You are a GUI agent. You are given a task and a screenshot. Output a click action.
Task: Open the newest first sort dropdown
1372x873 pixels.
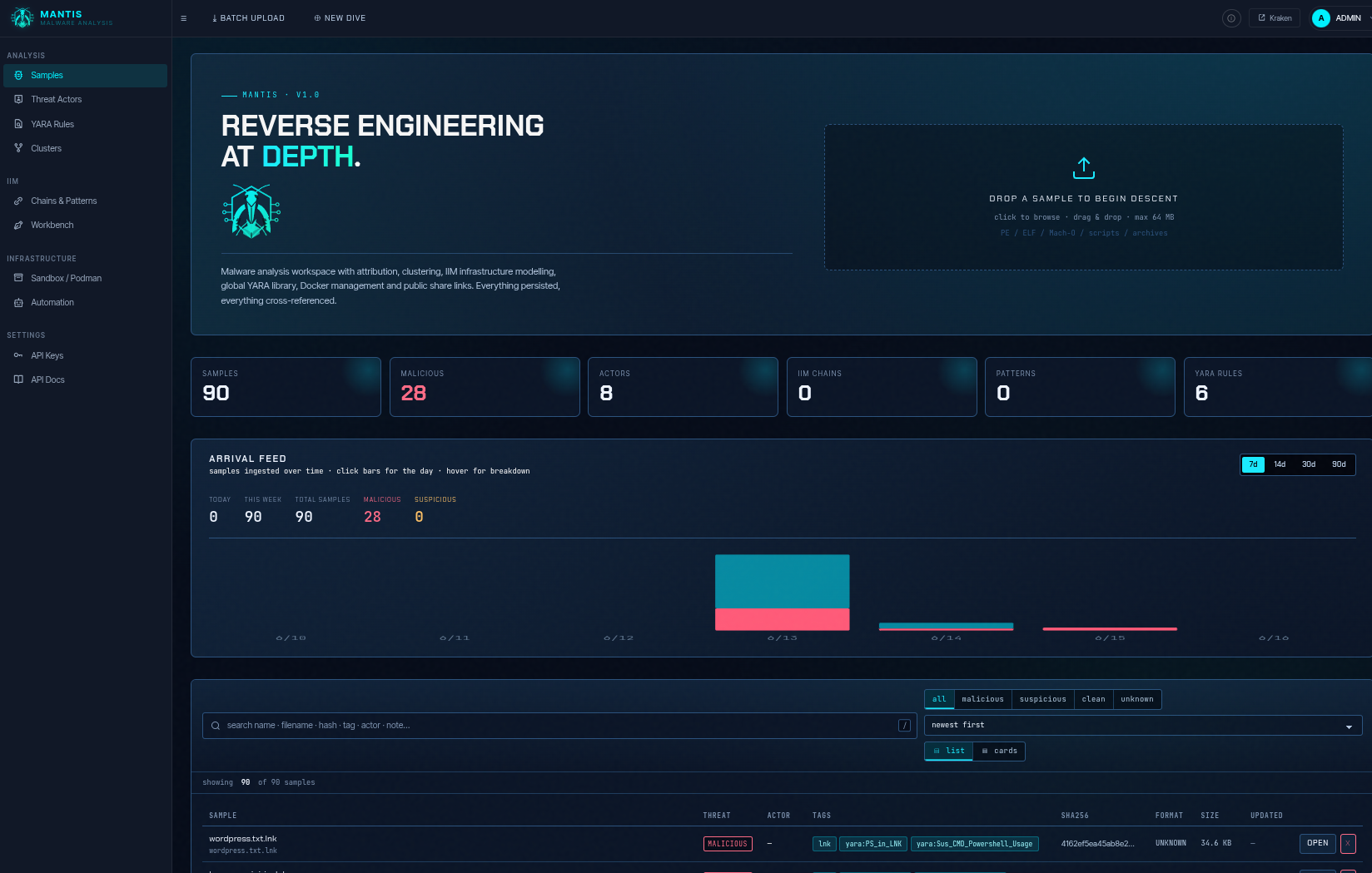(x=1143, y=726)
